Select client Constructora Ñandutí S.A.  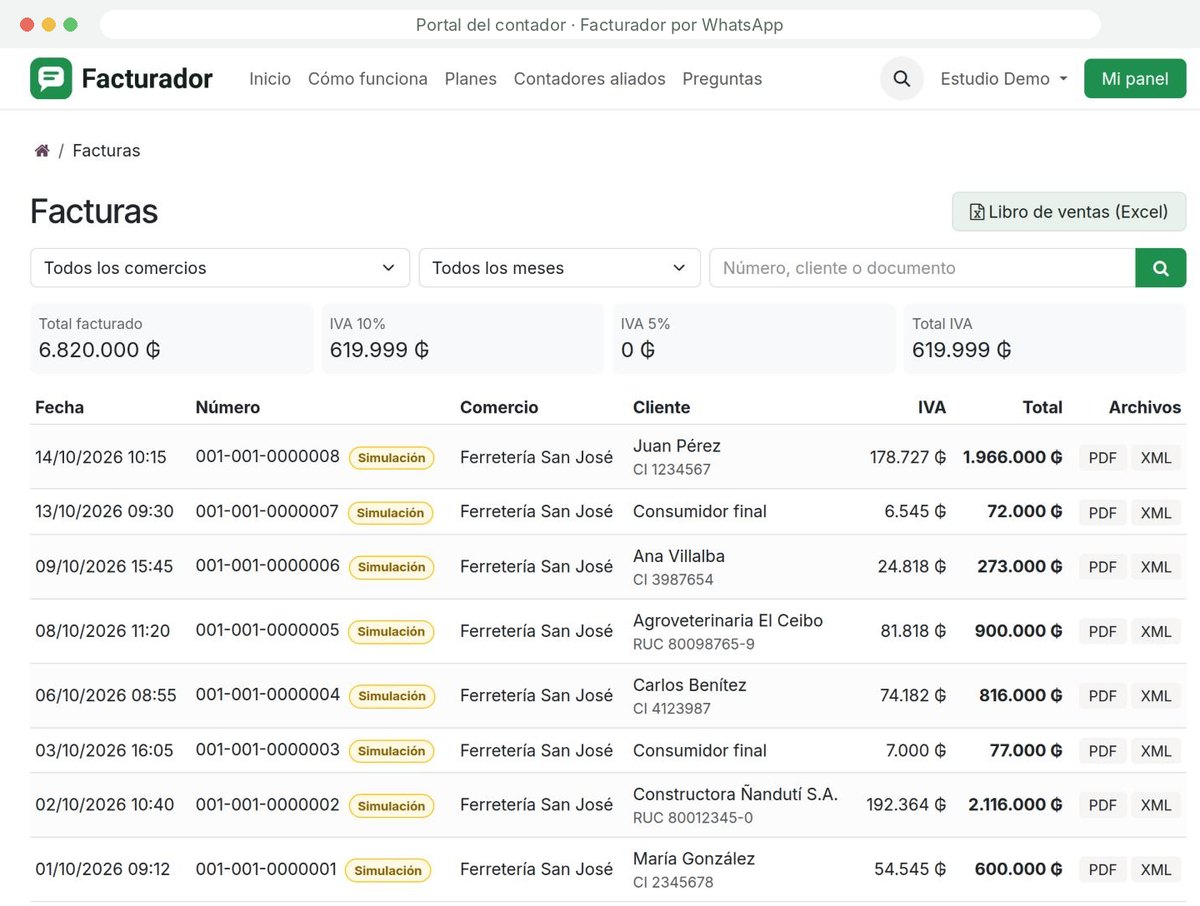[x=736, y=794]
